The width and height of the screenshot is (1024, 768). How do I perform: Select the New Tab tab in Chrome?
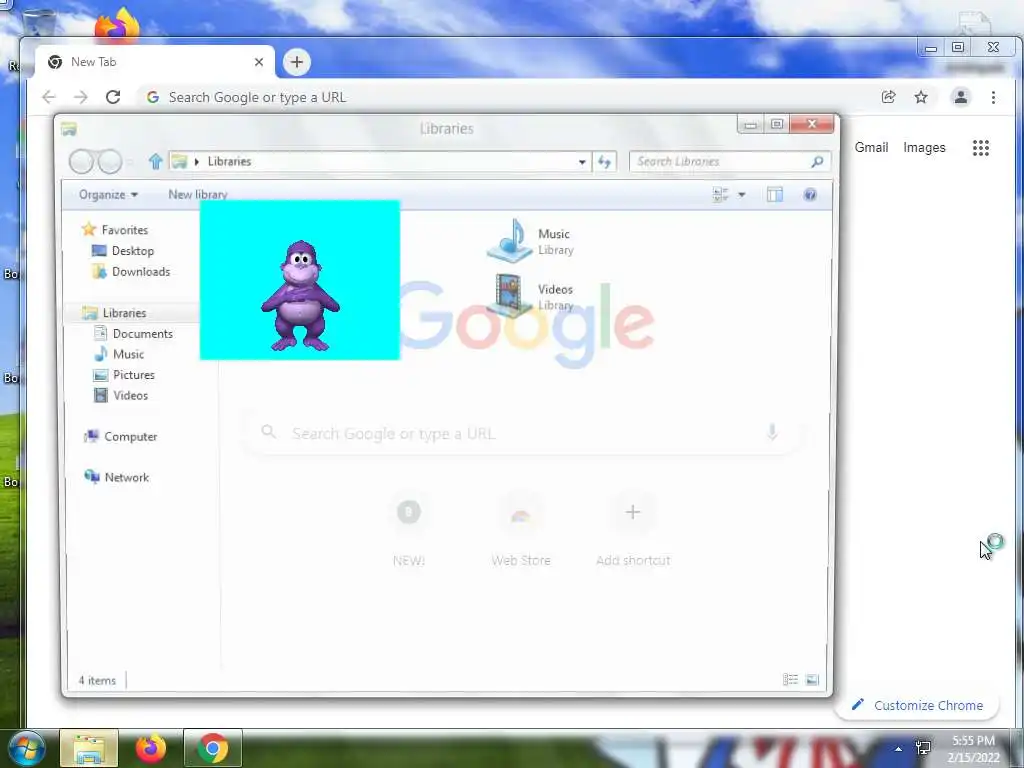point(155,62)
